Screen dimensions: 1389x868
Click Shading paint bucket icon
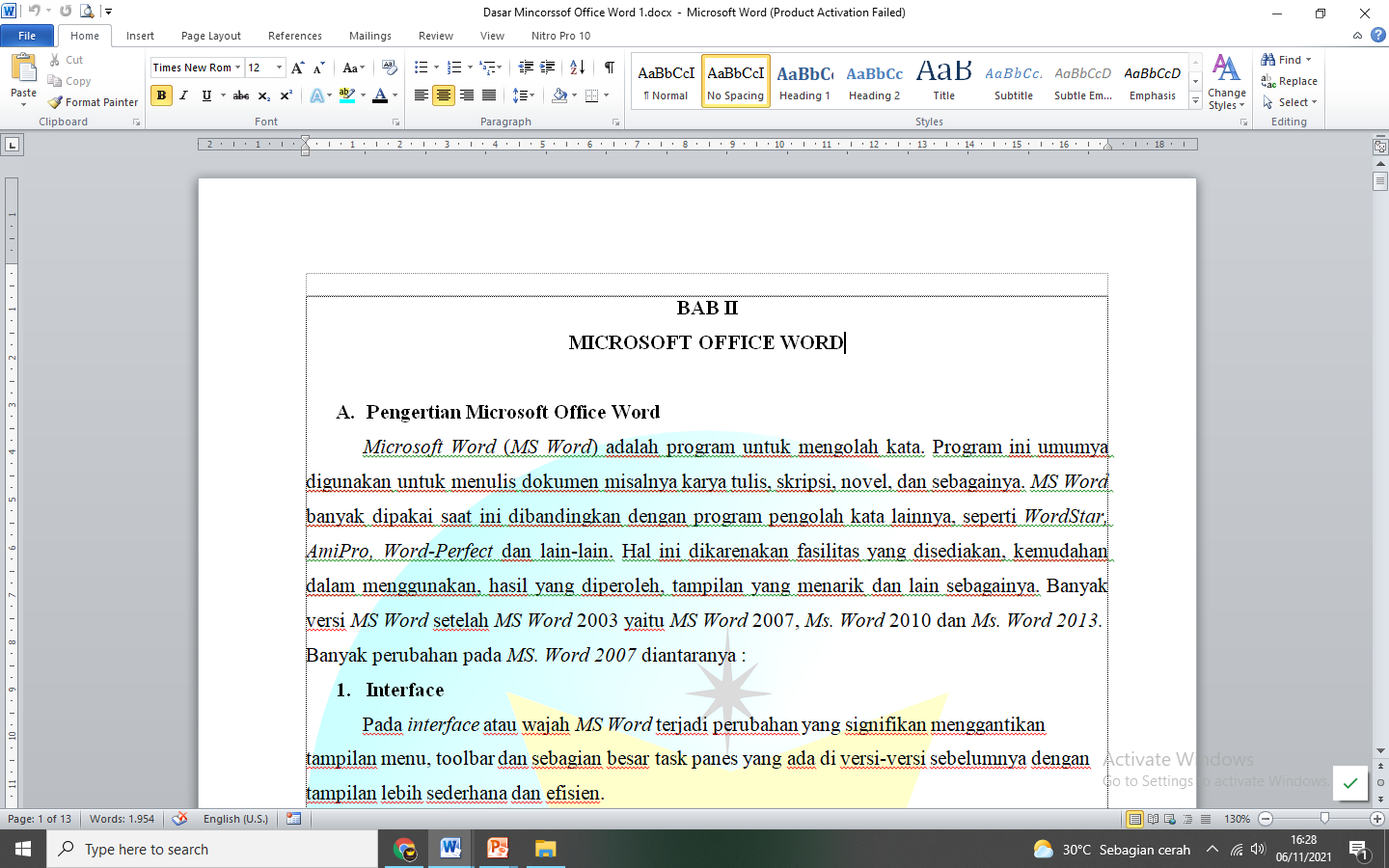click(559, 95)
